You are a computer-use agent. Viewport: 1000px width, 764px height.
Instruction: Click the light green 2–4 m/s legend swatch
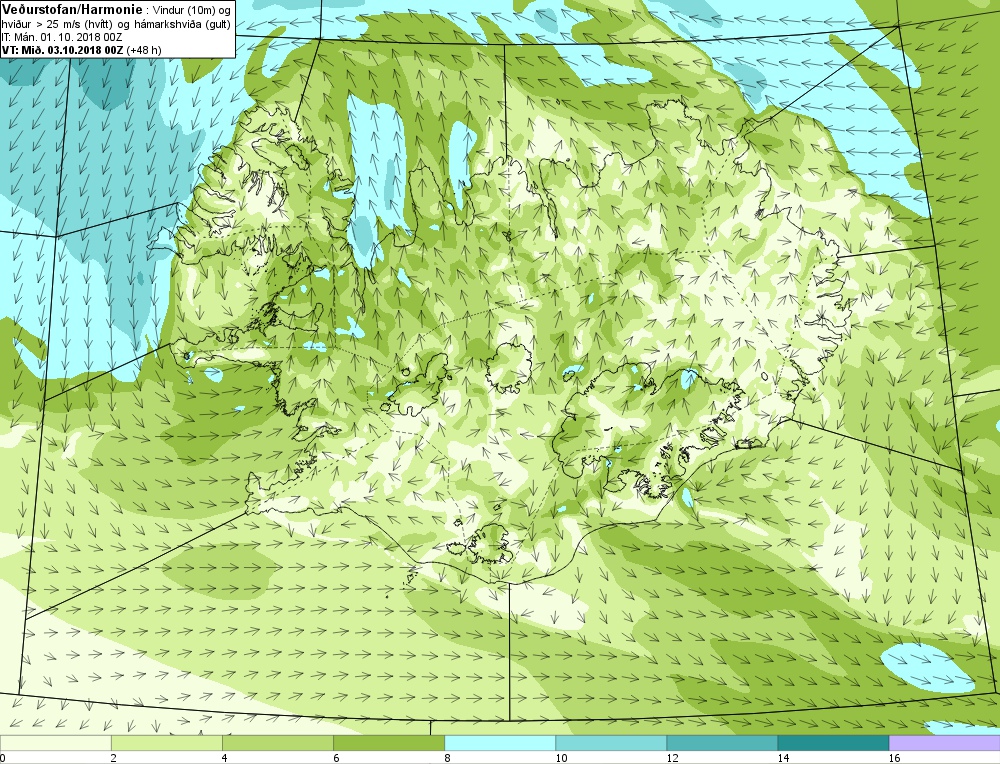click(x=166, y=743)
